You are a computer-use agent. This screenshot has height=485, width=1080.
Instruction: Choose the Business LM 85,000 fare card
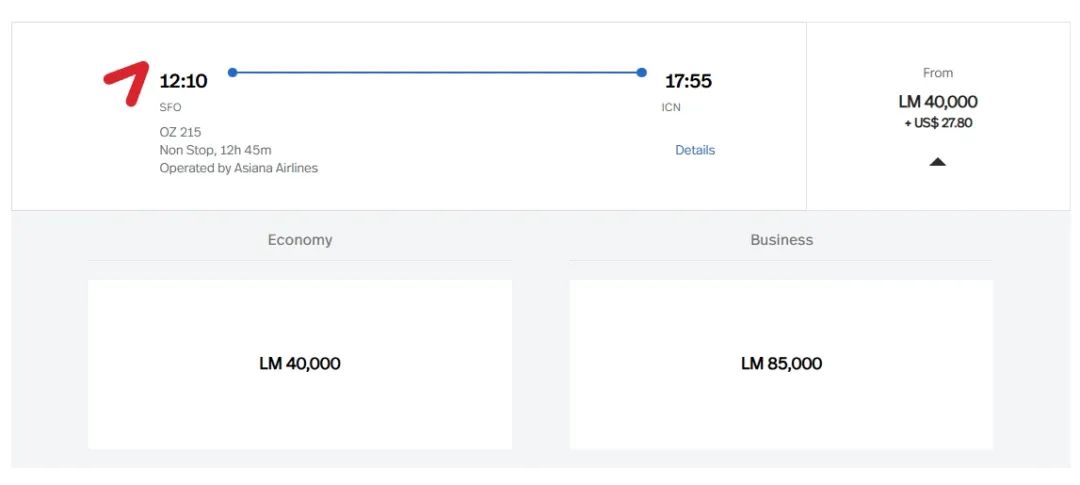[x=781, y=364]
